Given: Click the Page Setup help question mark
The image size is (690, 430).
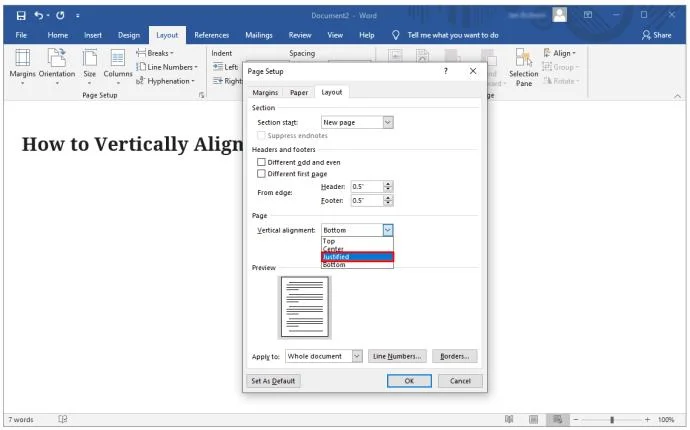Looking at the screenshot, I should point(446,71).
